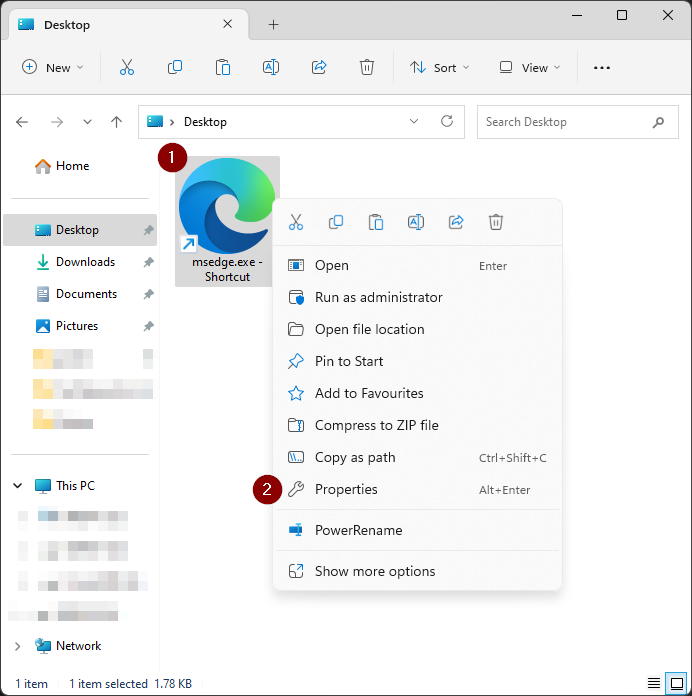Select the Desktop tab
692x696 pixels.
click(x=128, y=24)
